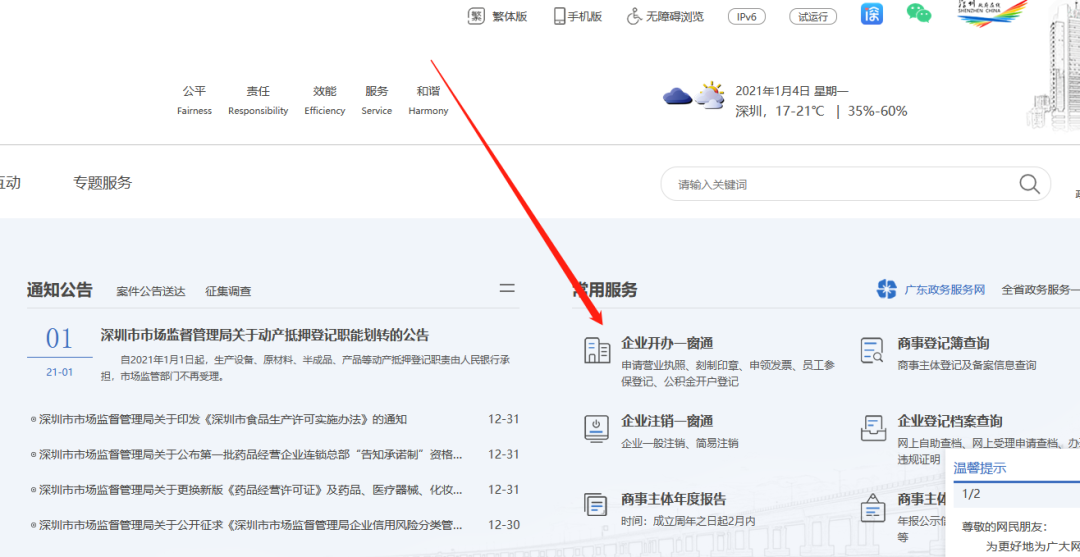This screenshot has height=557, width=1080.
Task: Select the 征集调查 tab
Action: tap(228, 291)
